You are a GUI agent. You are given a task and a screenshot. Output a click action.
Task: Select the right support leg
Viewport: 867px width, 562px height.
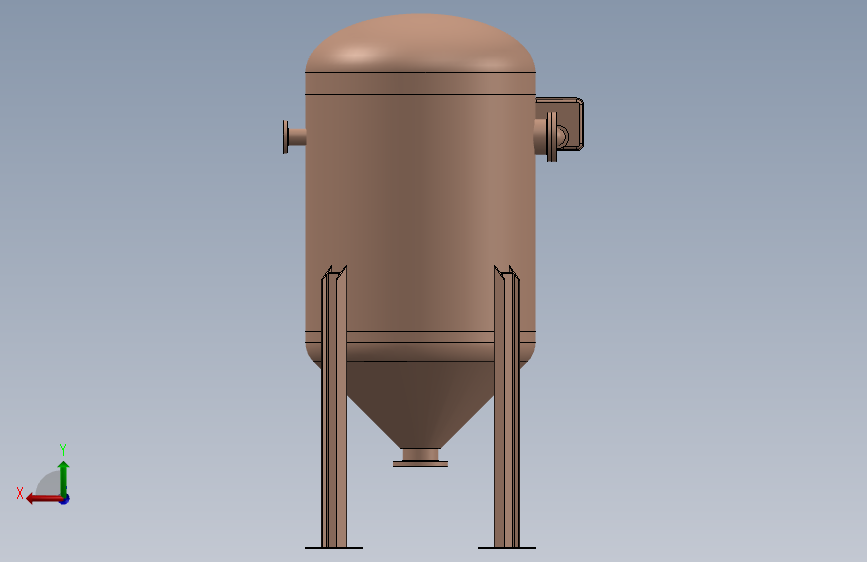[506, 407]
